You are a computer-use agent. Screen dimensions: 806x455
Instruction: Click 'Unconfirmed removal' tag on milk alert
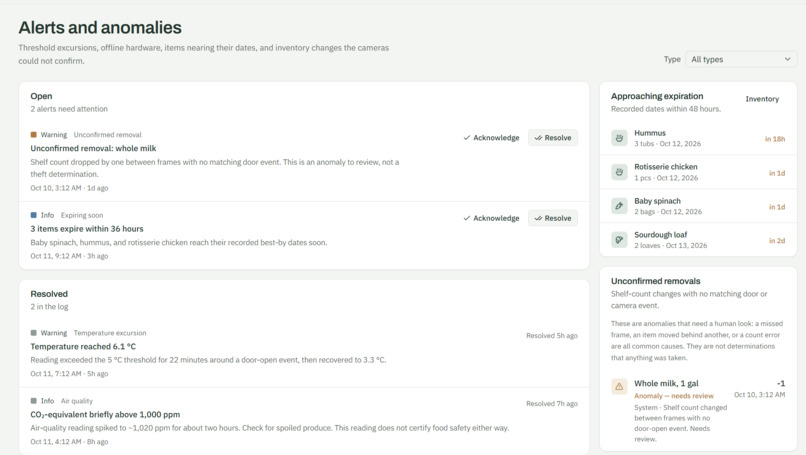pyautogui.click(x=107, y=135)
